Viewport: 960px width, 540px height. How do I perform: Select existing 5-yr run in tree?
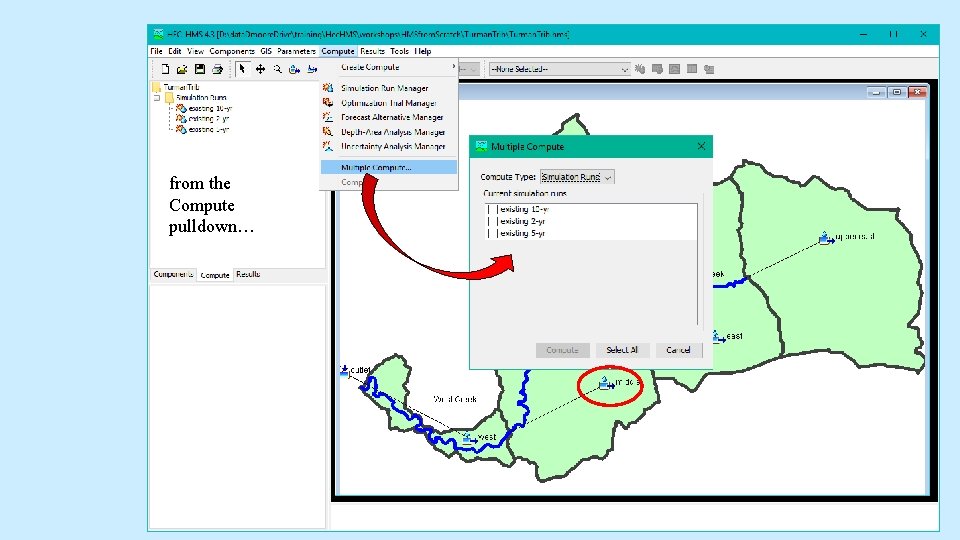[x=209, y=129]
